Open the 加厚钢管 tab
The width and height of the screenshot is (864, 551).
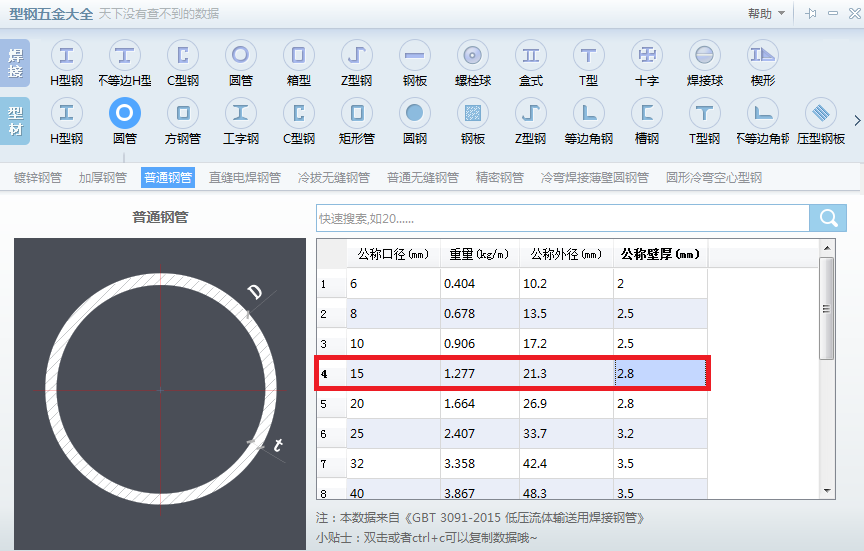102,177
